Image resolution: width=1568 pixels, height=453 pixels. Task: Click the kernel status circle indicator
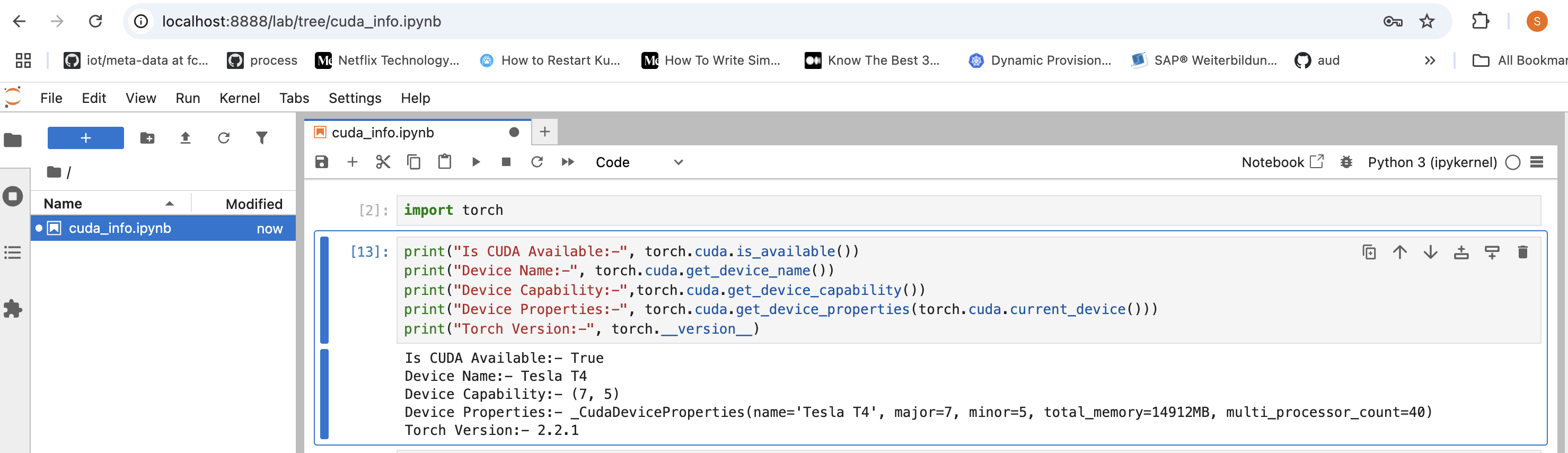(1513, 162)
